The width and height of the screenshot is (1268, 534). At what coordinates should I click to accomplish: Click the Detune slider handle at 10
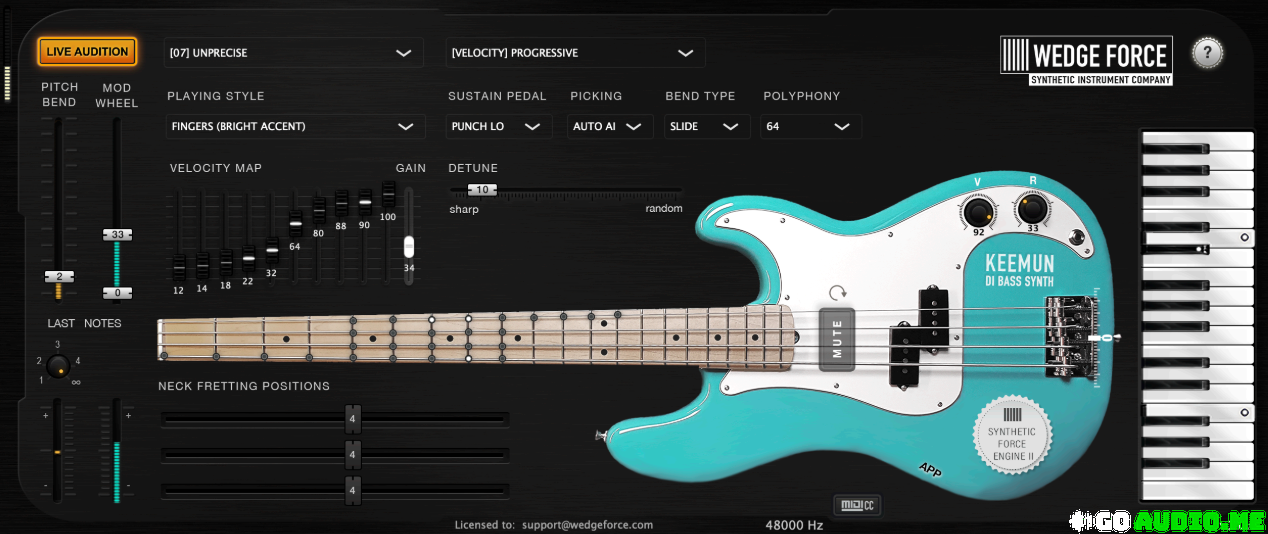(x=483, y=190)
